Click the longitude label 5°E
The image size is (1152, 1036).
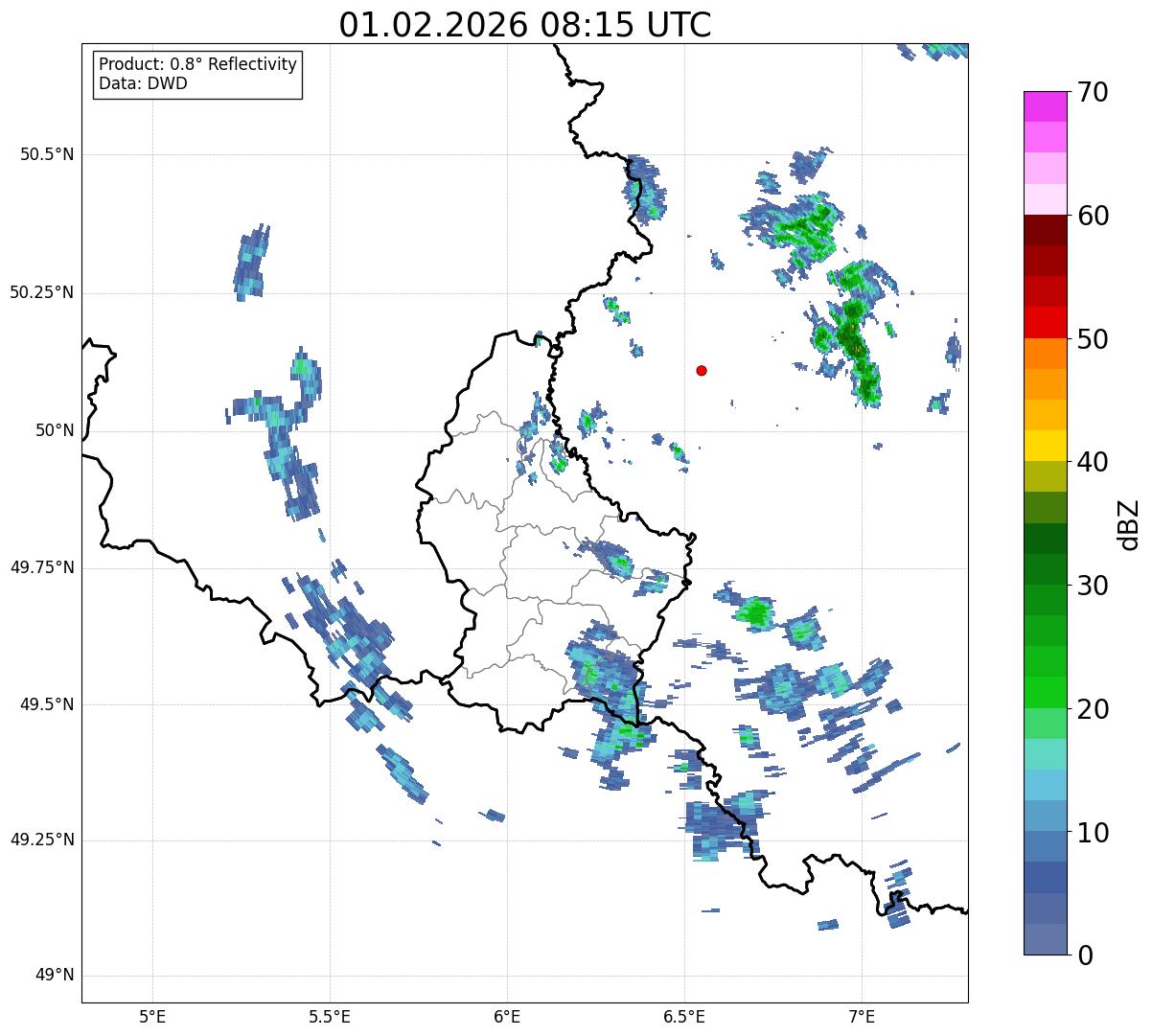(x=152, y=1016)
